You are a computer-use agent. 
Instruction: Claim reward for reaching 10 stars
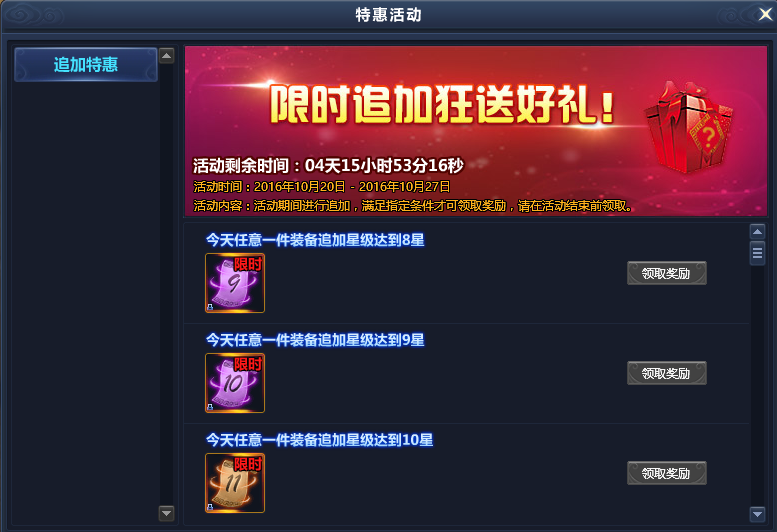[x=666, y=473]
